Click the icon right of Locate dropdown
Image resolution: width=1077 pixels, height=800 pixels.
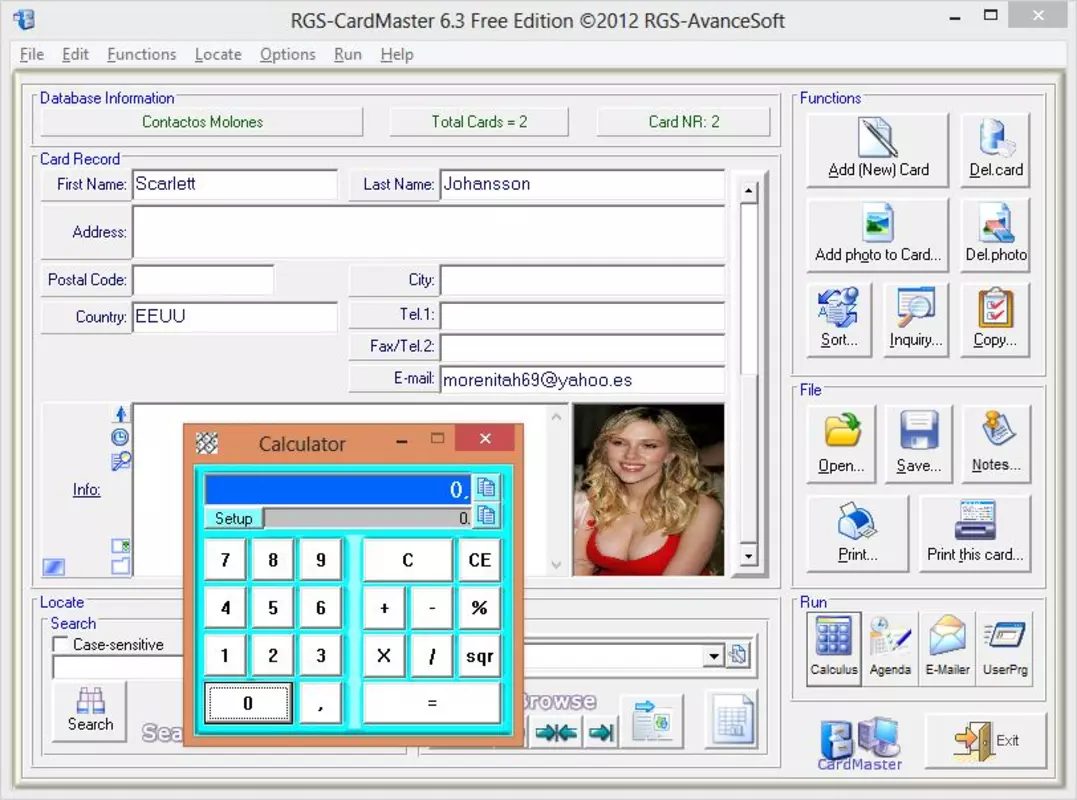coord(738,655)
